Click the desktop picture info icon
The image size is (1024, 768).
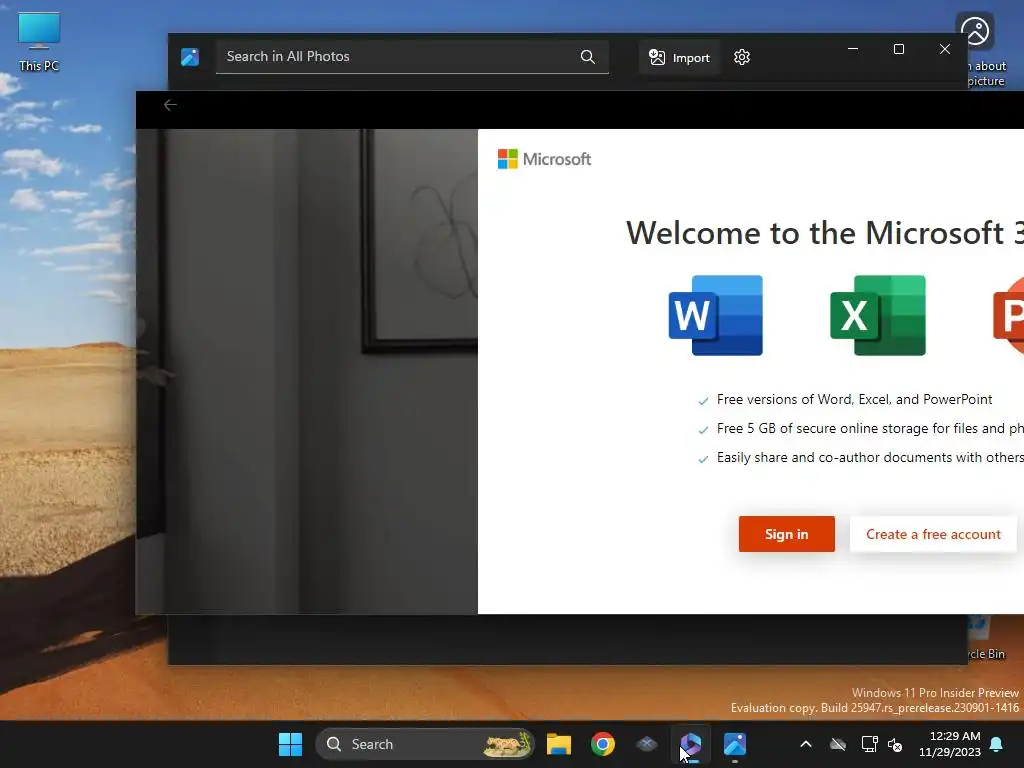point(975,31)
